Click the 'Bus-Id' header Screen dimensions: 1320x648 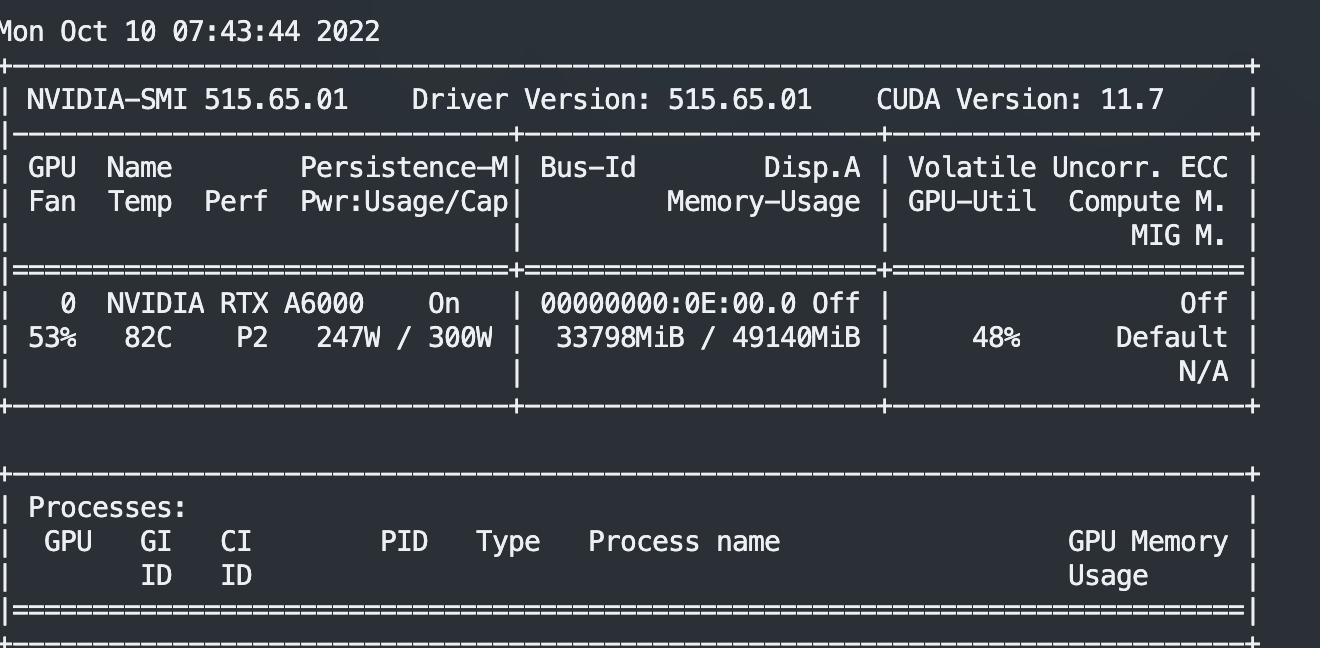588,167
